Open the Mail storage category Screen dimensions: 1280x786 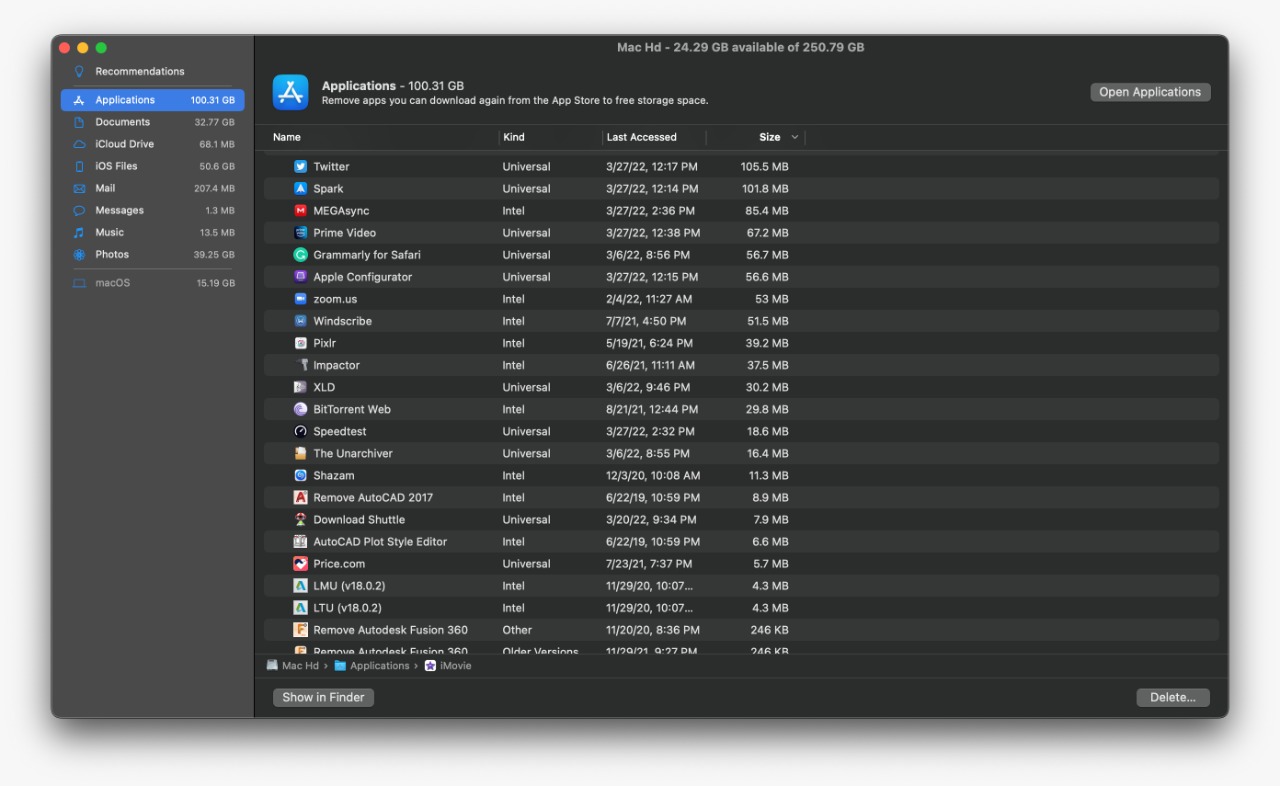[152, 188]
